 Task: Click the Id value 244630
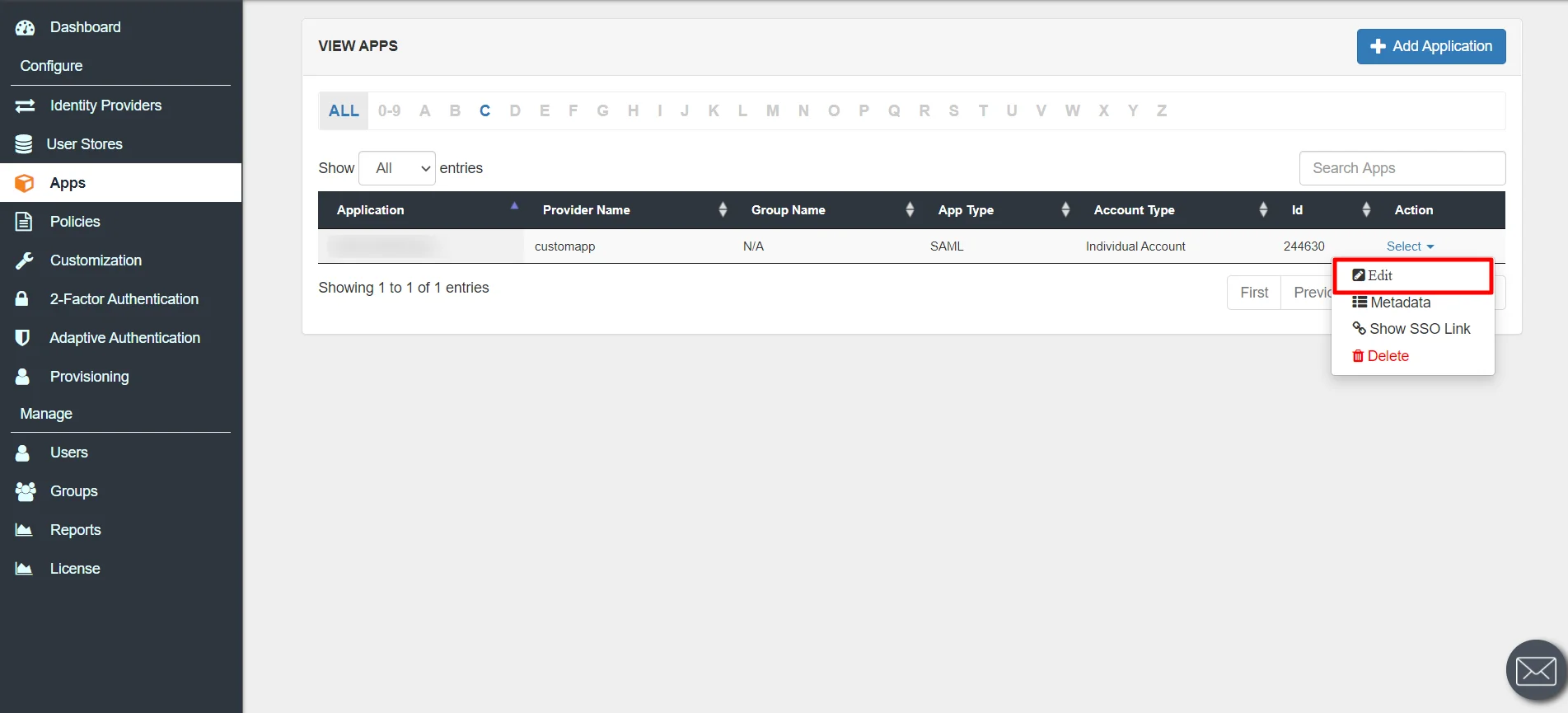[x=1304, y=246]
